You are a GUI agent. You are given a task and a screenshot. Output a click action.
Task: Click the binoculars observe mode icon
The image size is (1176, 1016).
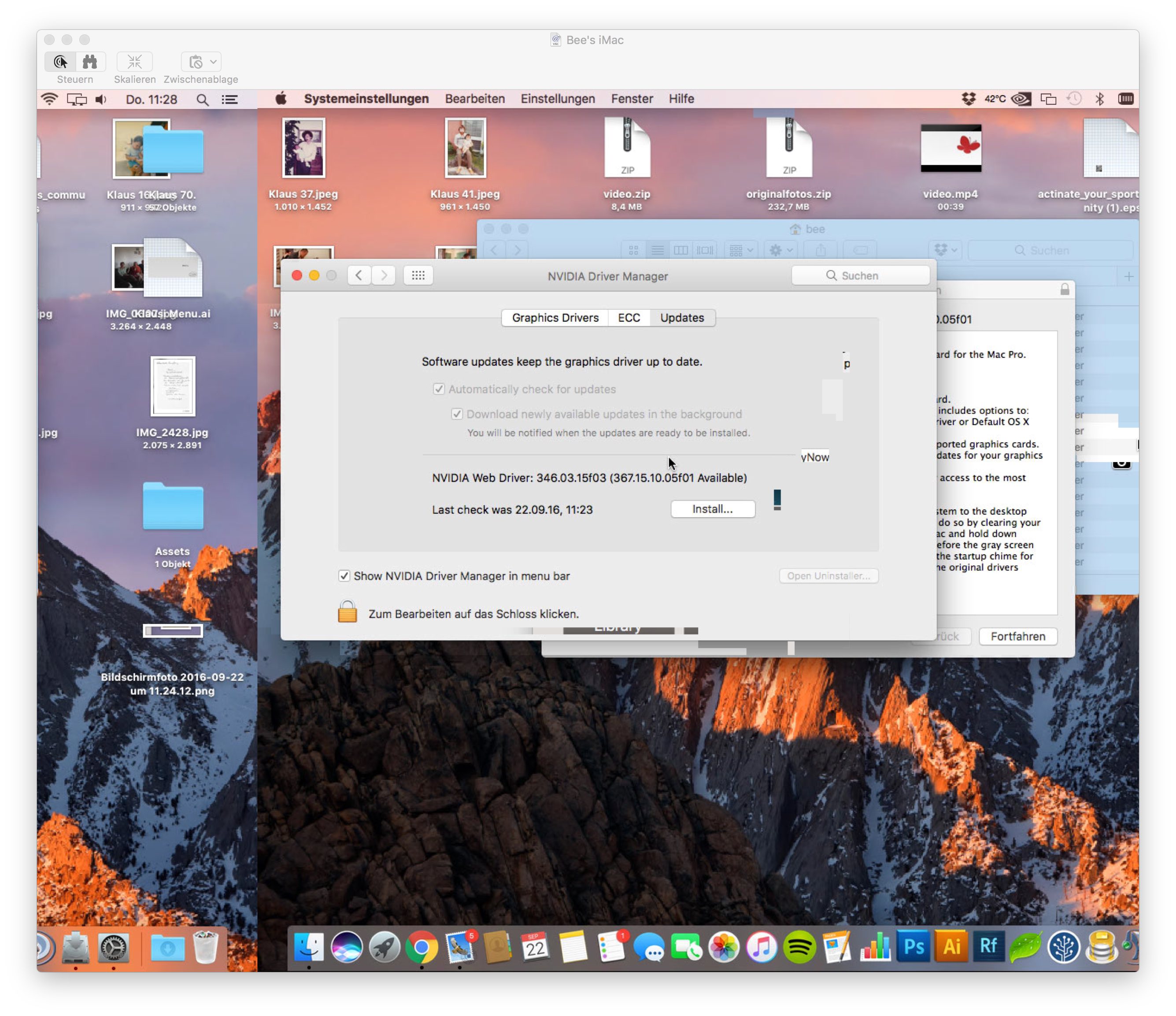pyautogui.click(x=90, y=61)
